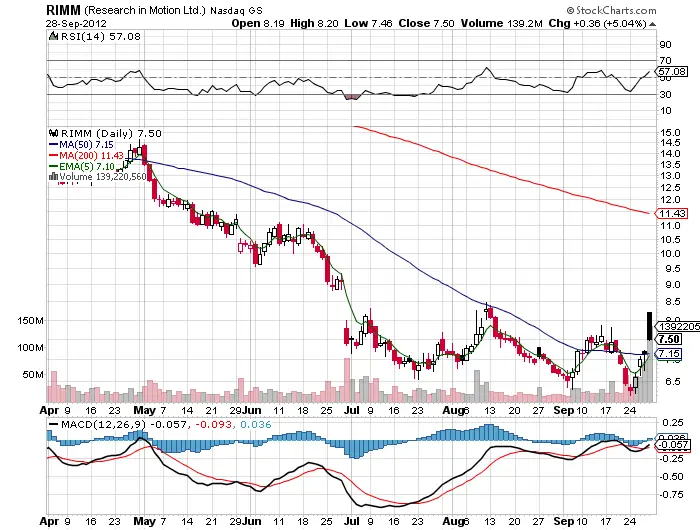The image size is (700, 530).
Task: Click the up triangle next to the change percentage
Action: pos(652,24)
